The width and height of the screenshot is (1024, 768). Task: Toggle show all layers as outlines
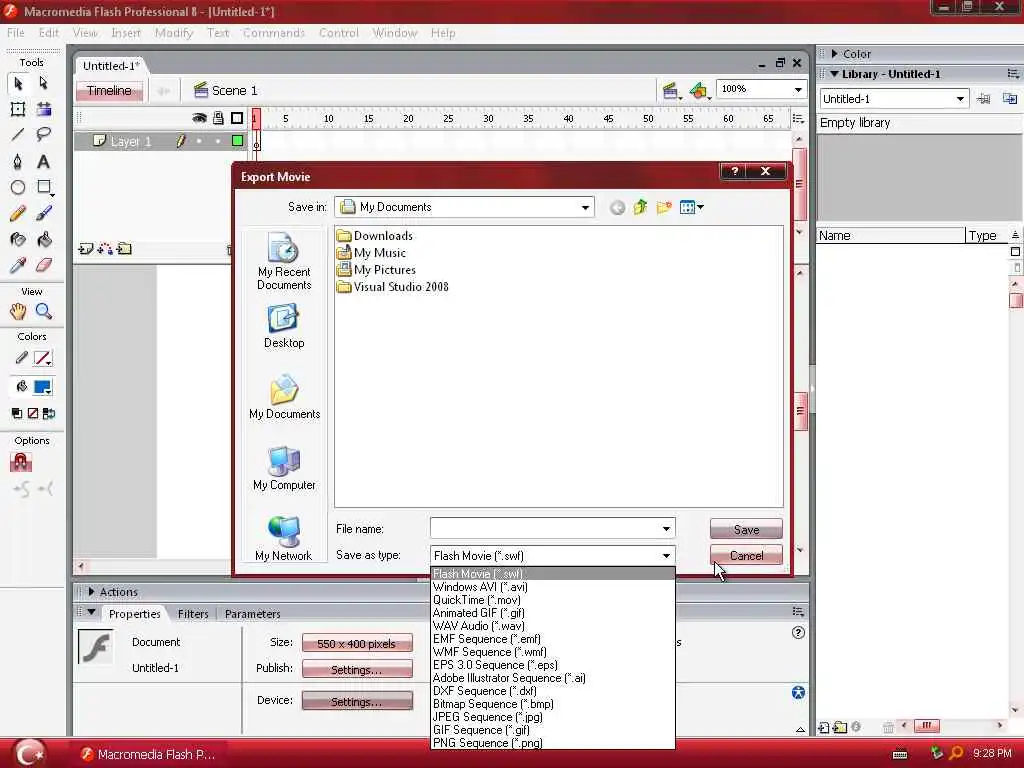pos(237,118)
